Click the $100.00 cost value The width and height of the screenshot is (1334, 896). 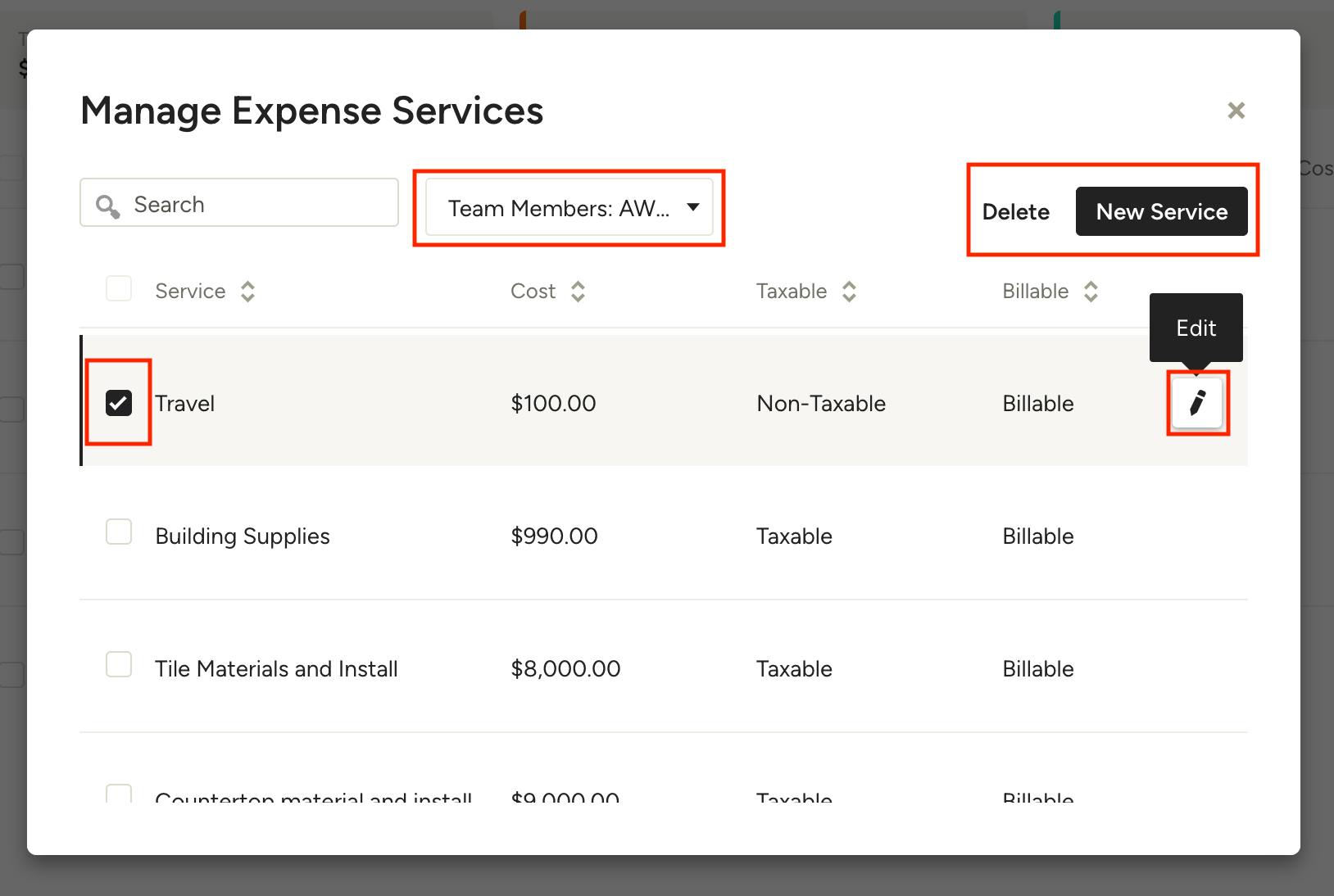point(553,404)
